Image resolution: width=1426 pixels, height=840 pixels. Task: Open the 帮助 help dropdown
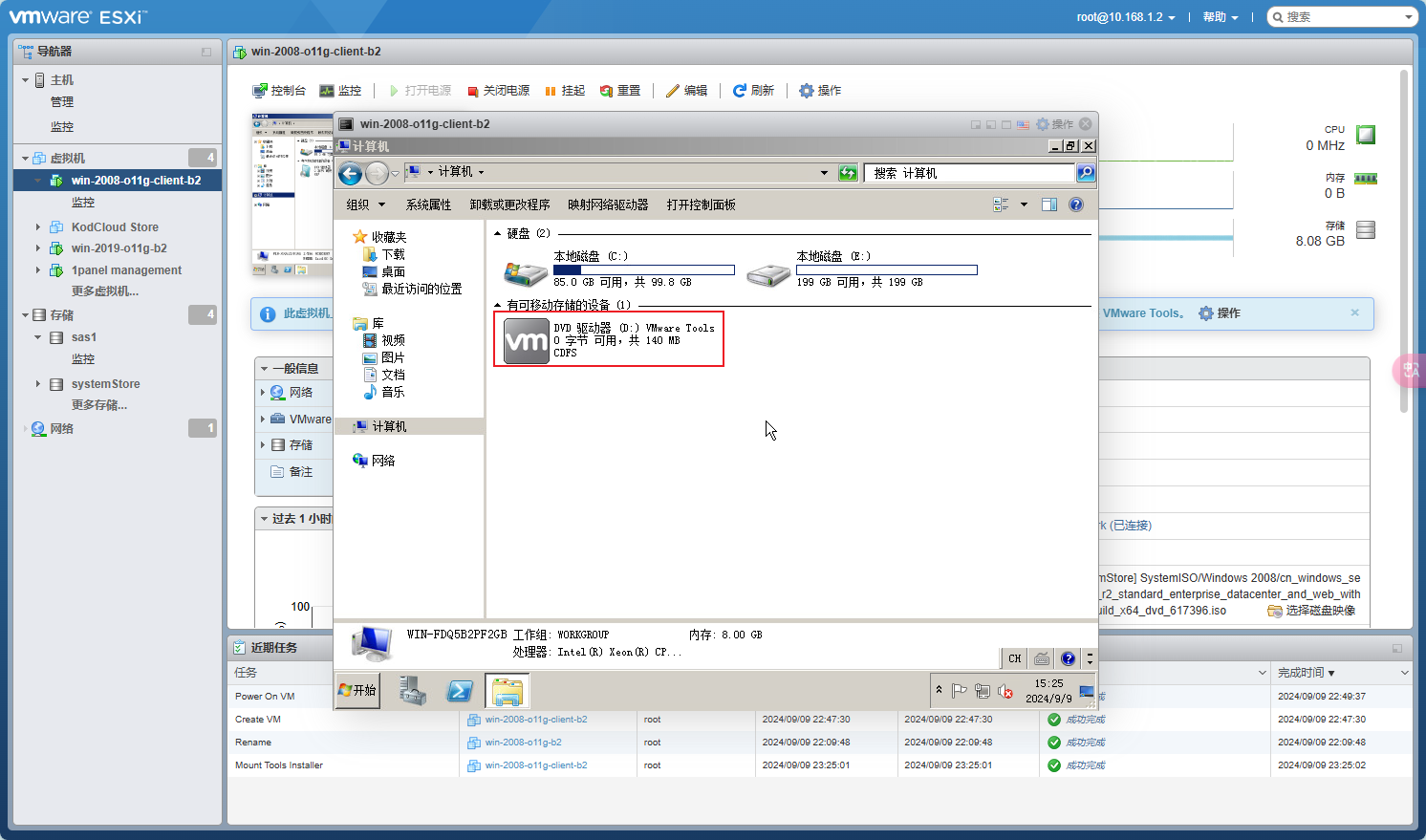click(1221, 17)
